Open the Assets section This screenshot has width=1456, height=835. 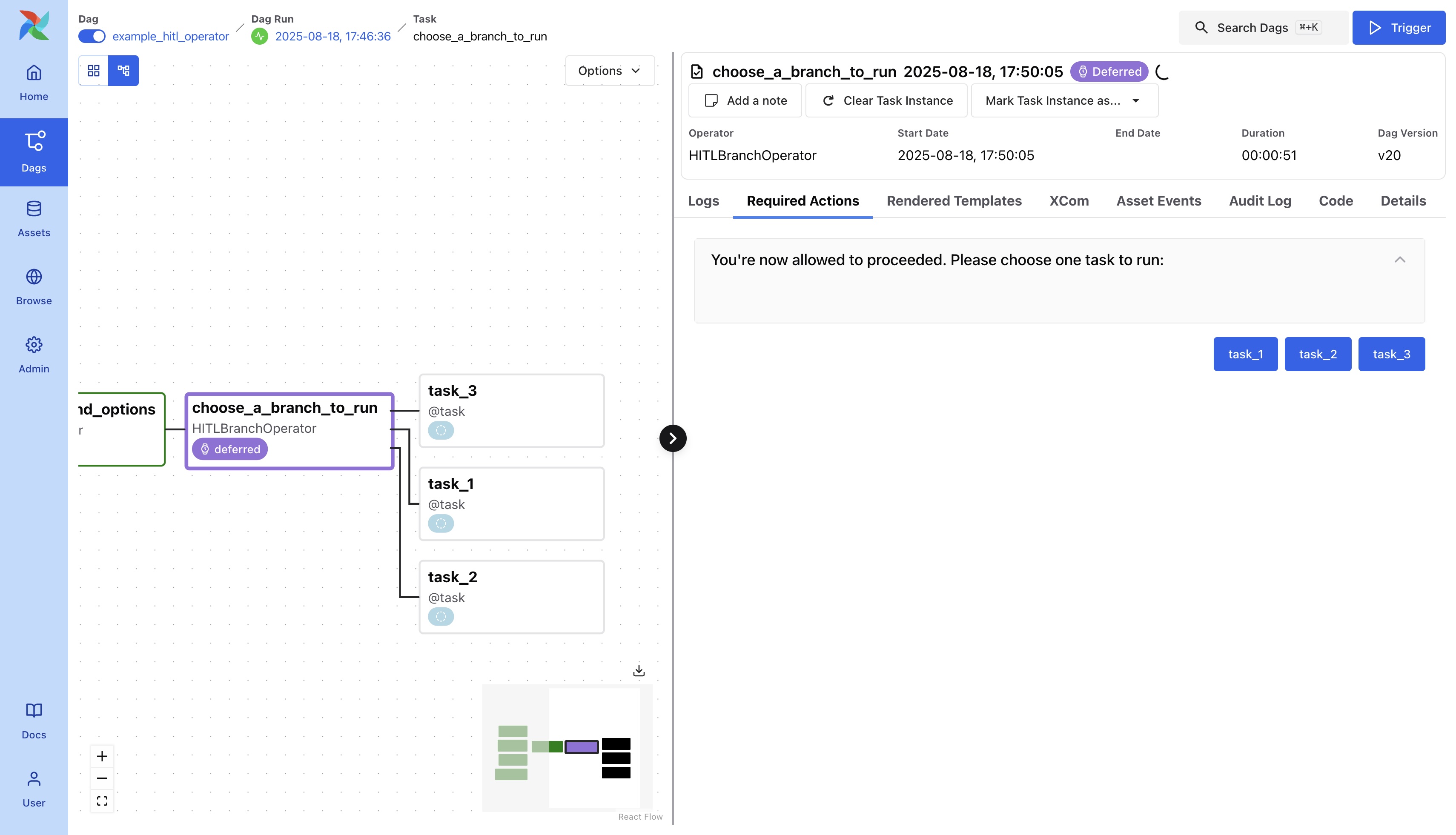point(34,219)
